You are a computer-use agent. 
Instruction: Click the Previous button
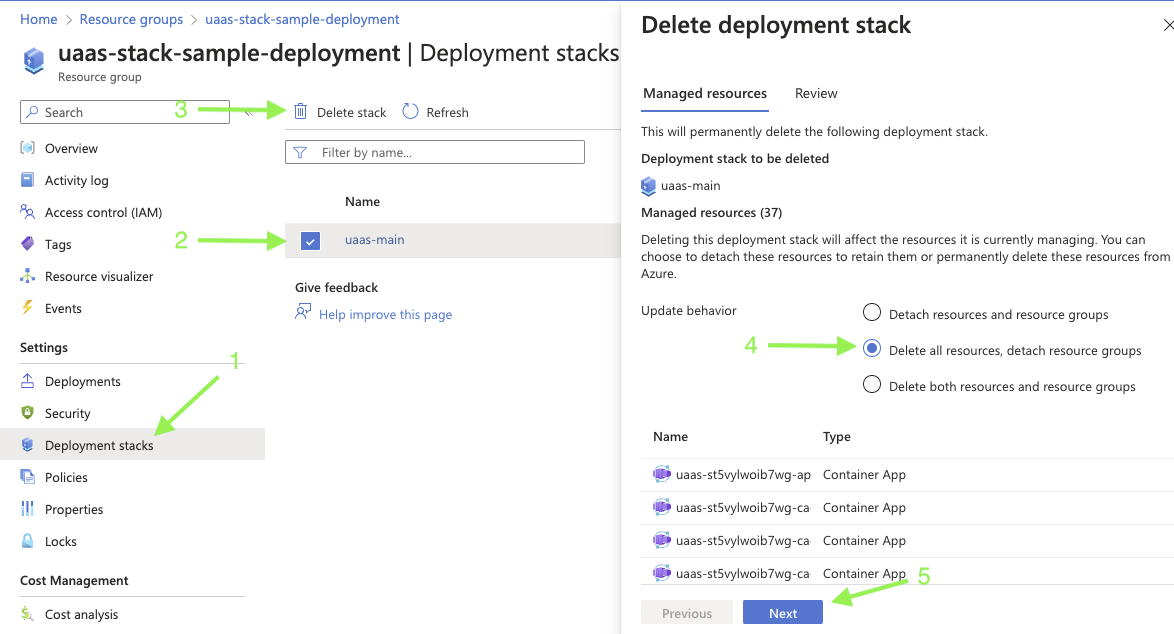687,612
